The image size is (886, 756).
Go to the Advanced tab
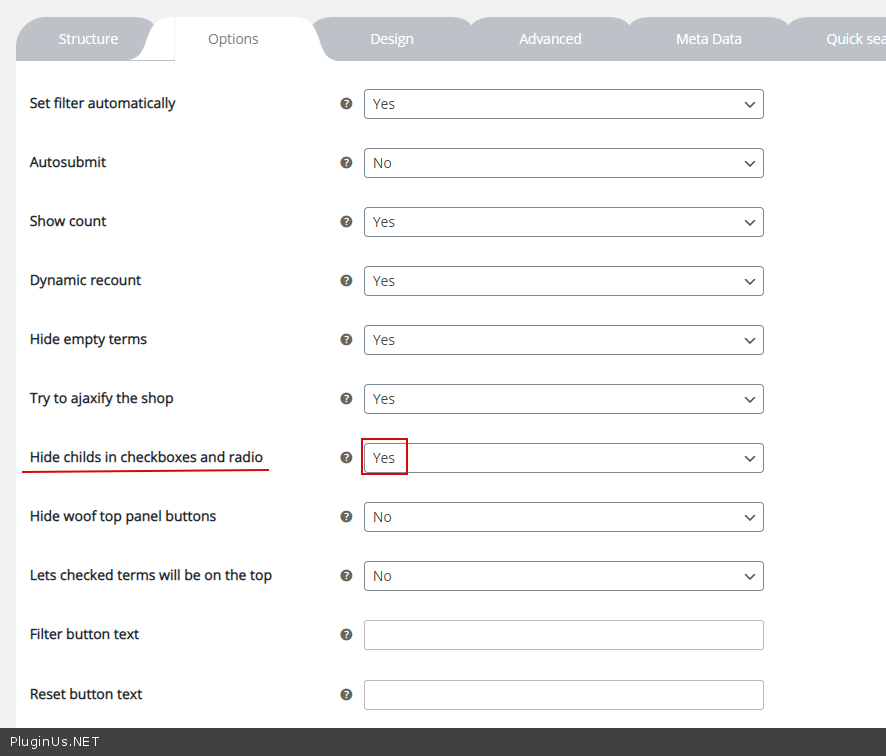550,39
